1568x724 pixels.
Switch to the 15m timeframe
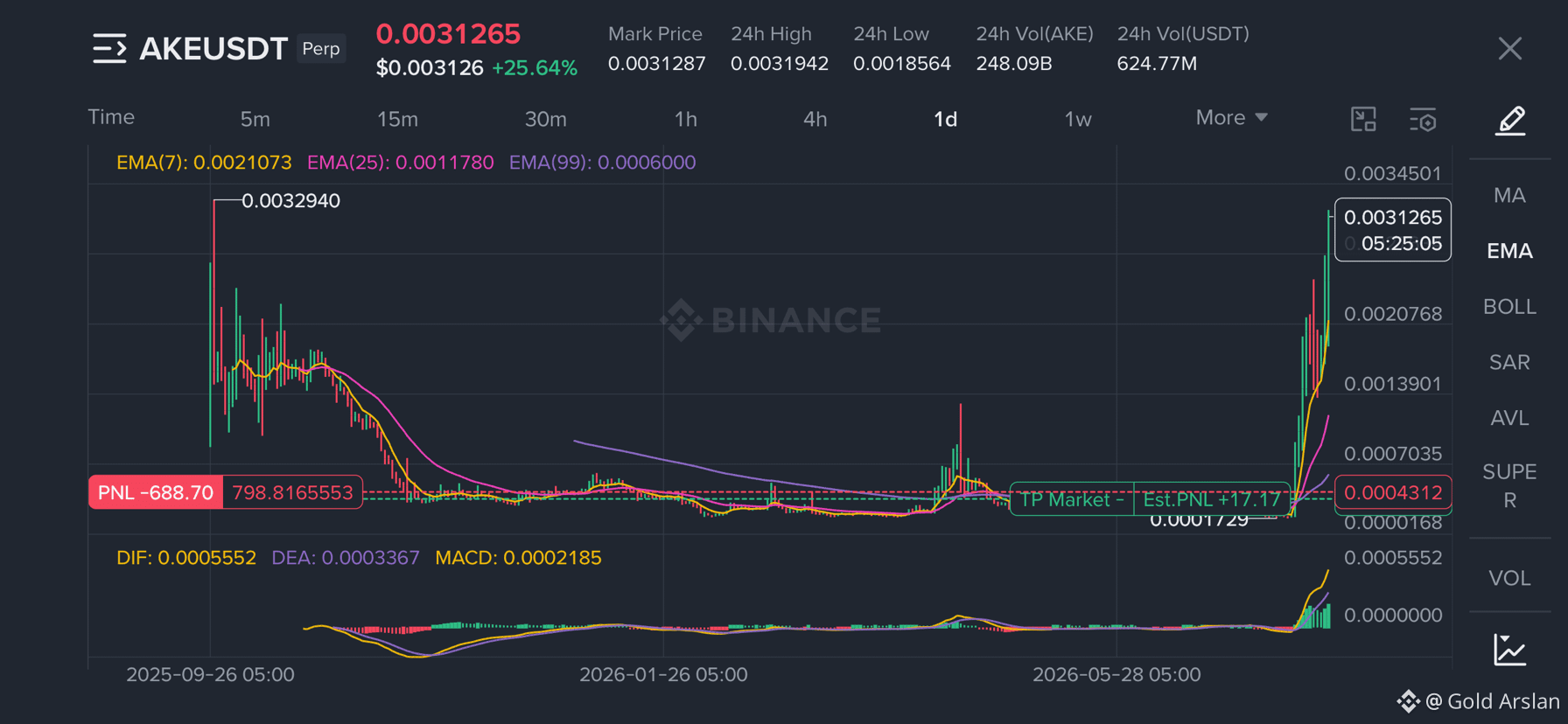(397, 119)
